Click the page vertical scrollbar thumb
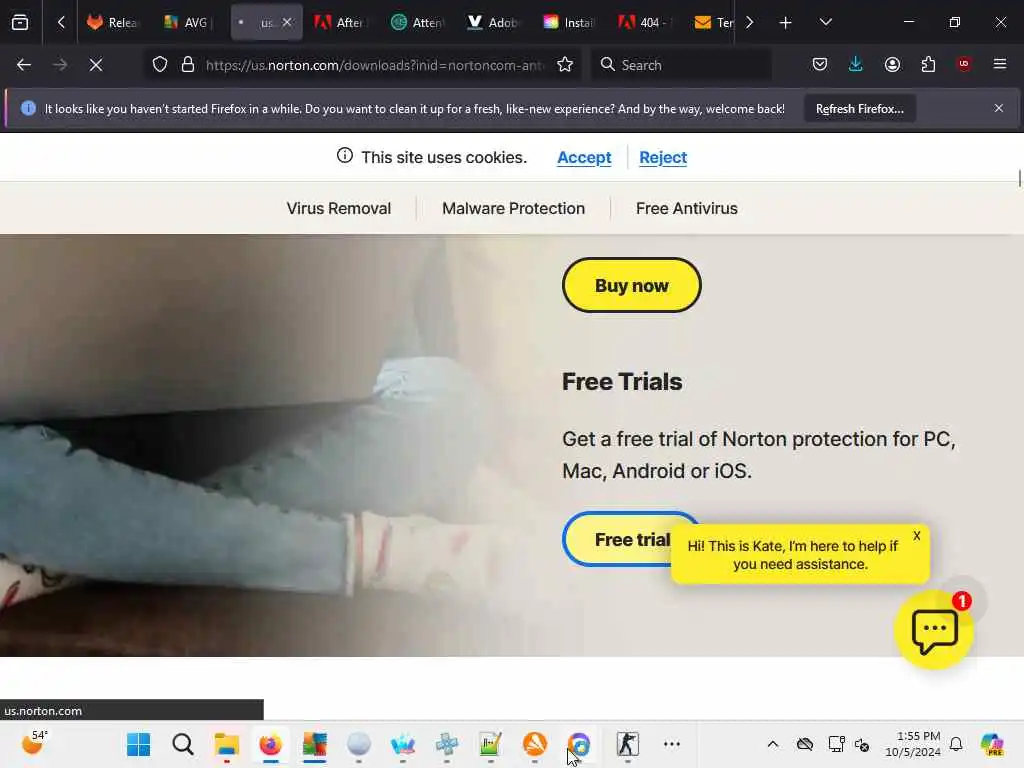 1019,178
